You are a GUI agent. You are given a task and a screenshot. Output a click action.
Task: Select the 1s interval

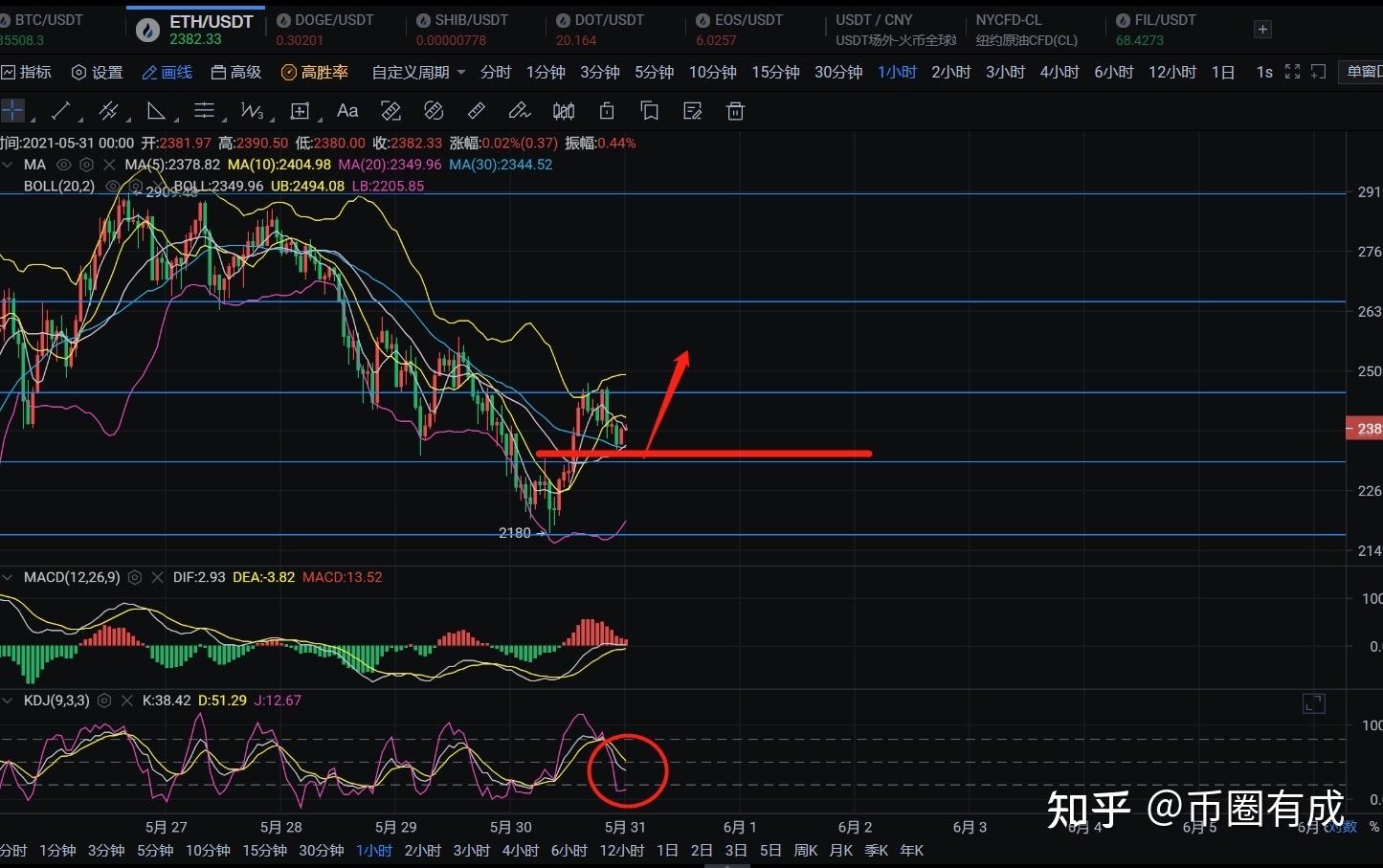coord(1264,72)
